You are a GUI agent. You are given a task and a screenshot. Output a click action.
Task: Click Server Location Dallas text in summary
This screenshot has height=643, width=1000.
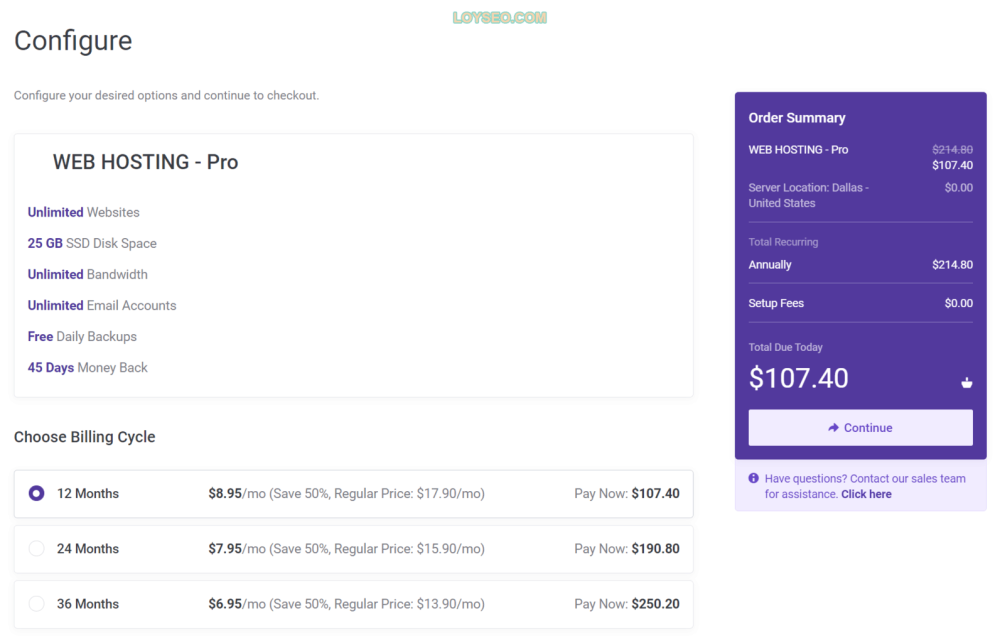coord(809,195)
